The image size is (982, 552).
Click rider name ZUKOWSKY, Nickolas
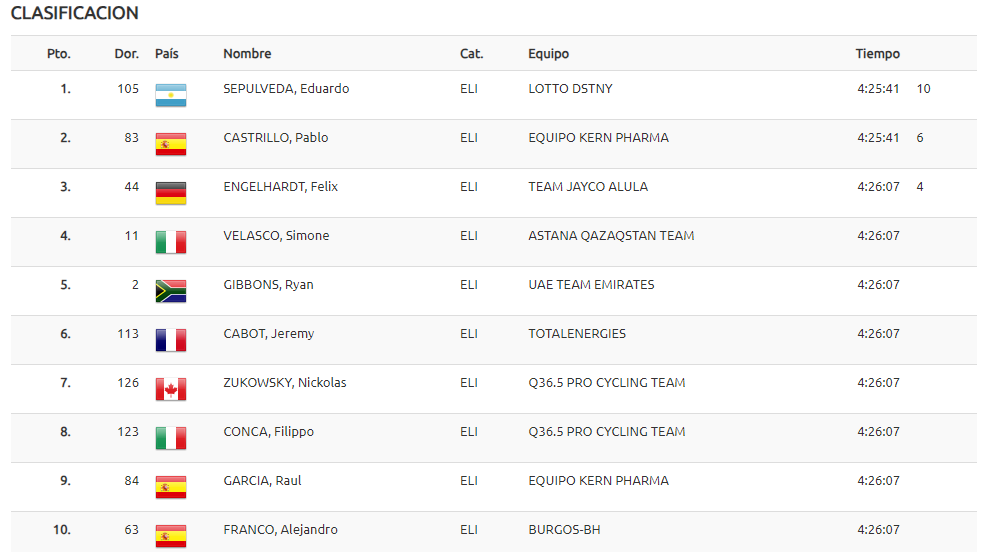(x=285, y=383)
